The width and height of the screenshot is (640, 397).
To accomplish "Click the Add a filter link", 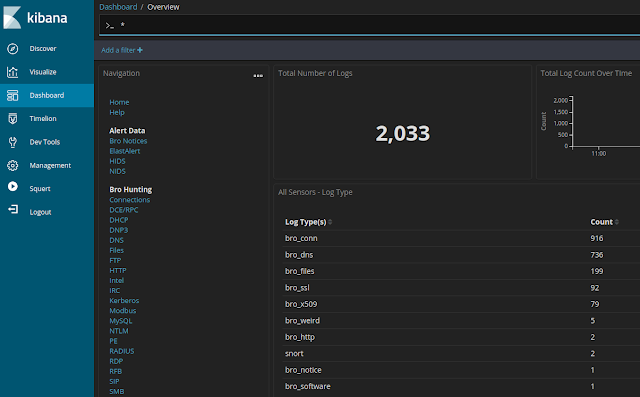I will 122,50.
